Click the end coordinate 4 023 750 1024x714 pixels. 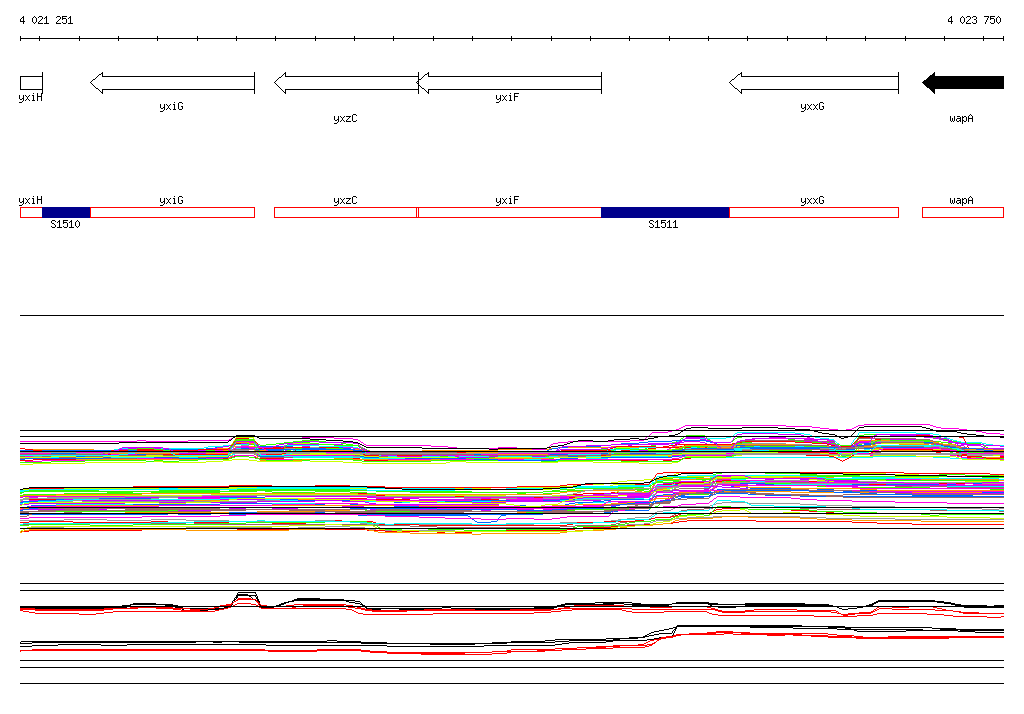[974, 20]
